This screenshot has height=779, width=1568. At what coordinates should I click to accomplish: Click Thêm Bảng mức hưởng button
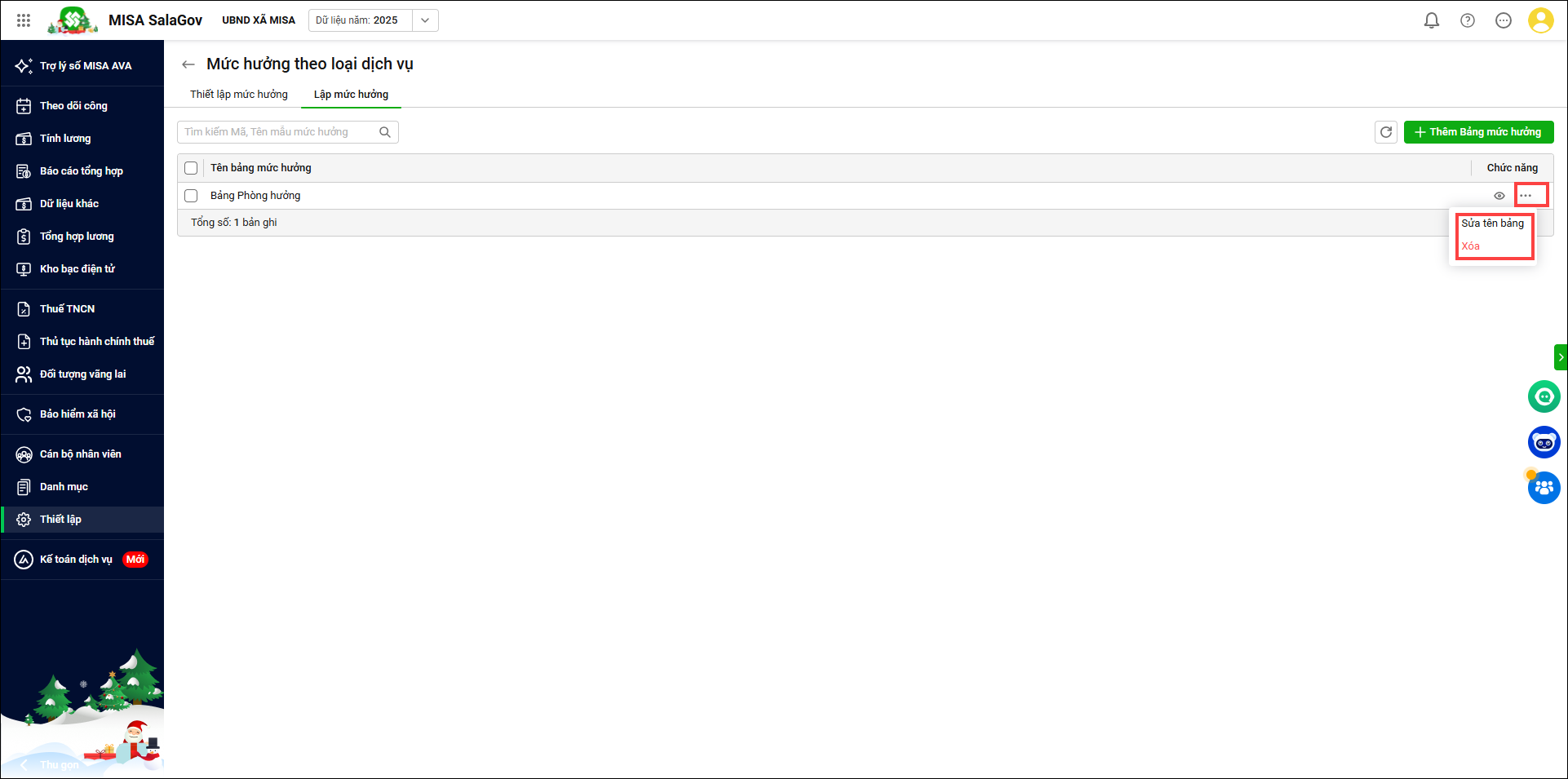pyautogui.click(x=1477, y=132)
